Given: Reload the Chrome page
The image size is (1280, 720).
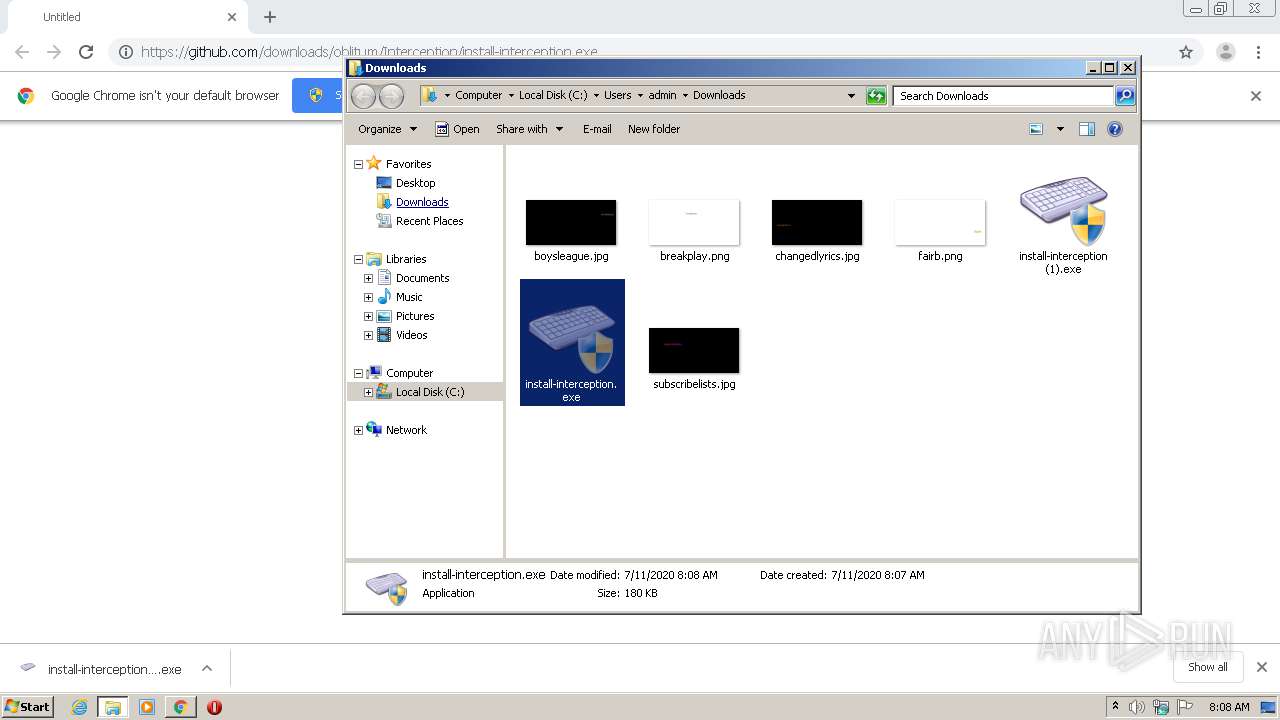Looking at the screenshot, I should click(86, 52).
